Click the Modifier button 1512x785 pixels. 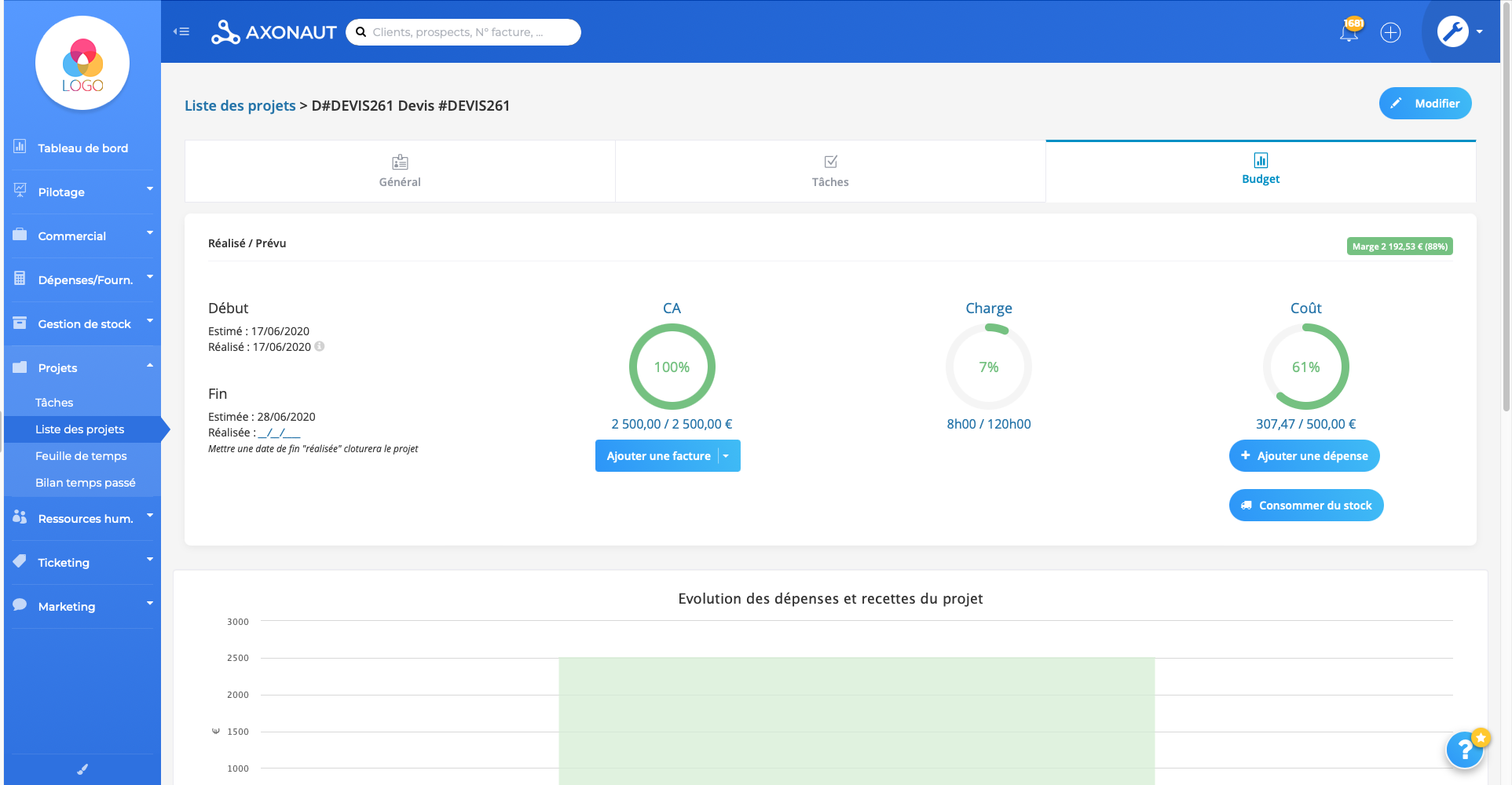pyautogui.click(x=1425, y=103)
